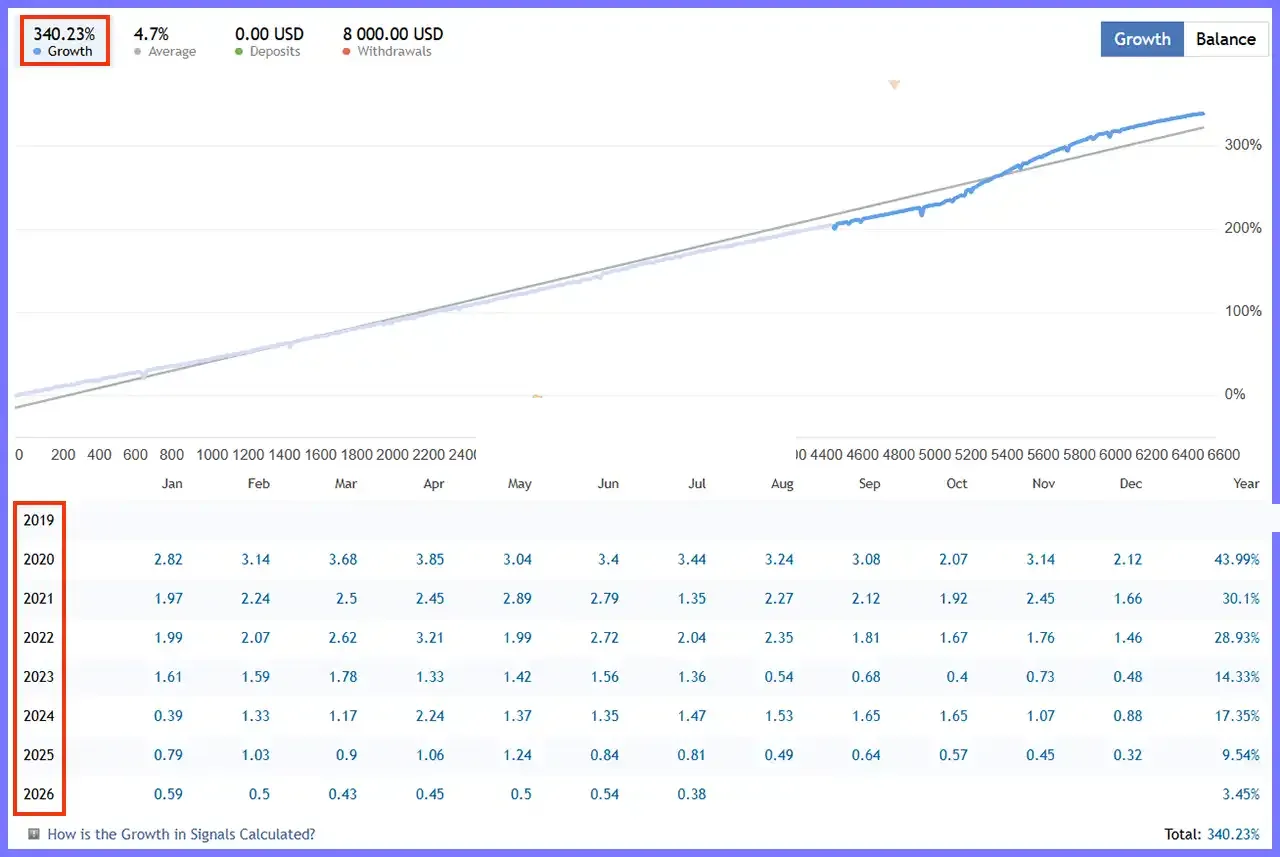Toggle the green Deposits legend marker

tap(239, 51)
